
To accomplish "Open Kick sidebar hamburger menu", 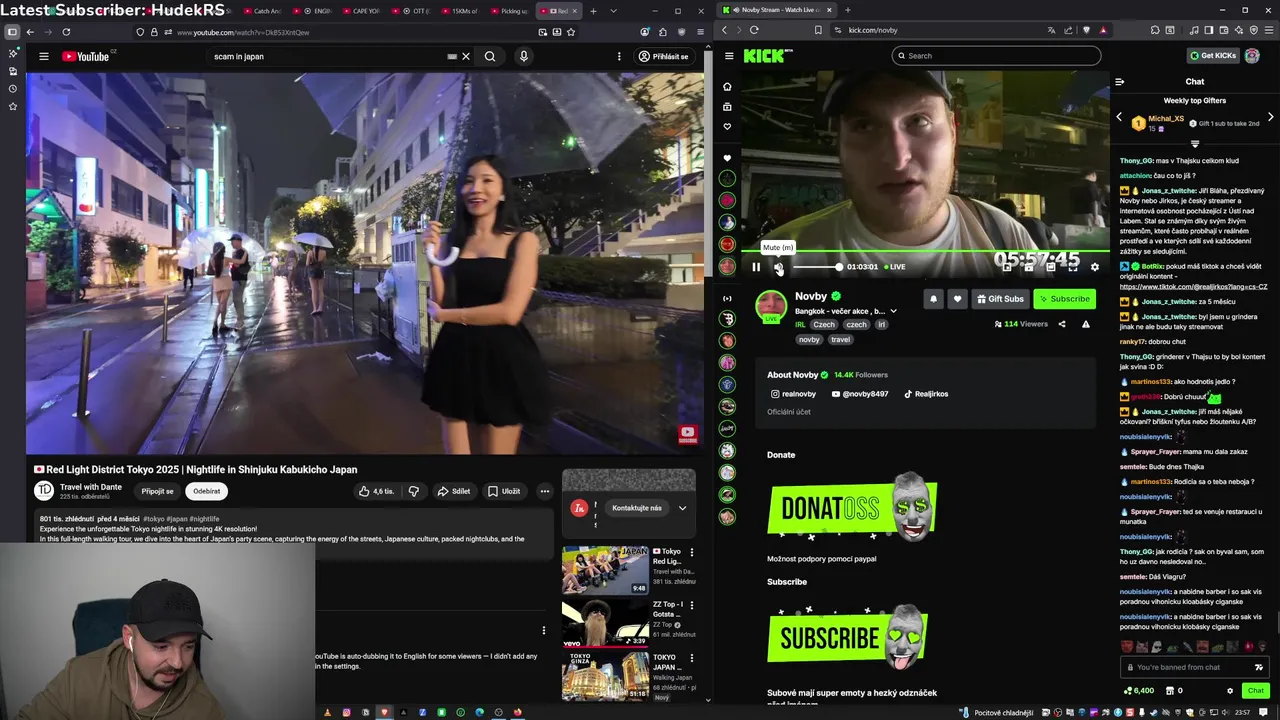I will [x=729, y=56].
